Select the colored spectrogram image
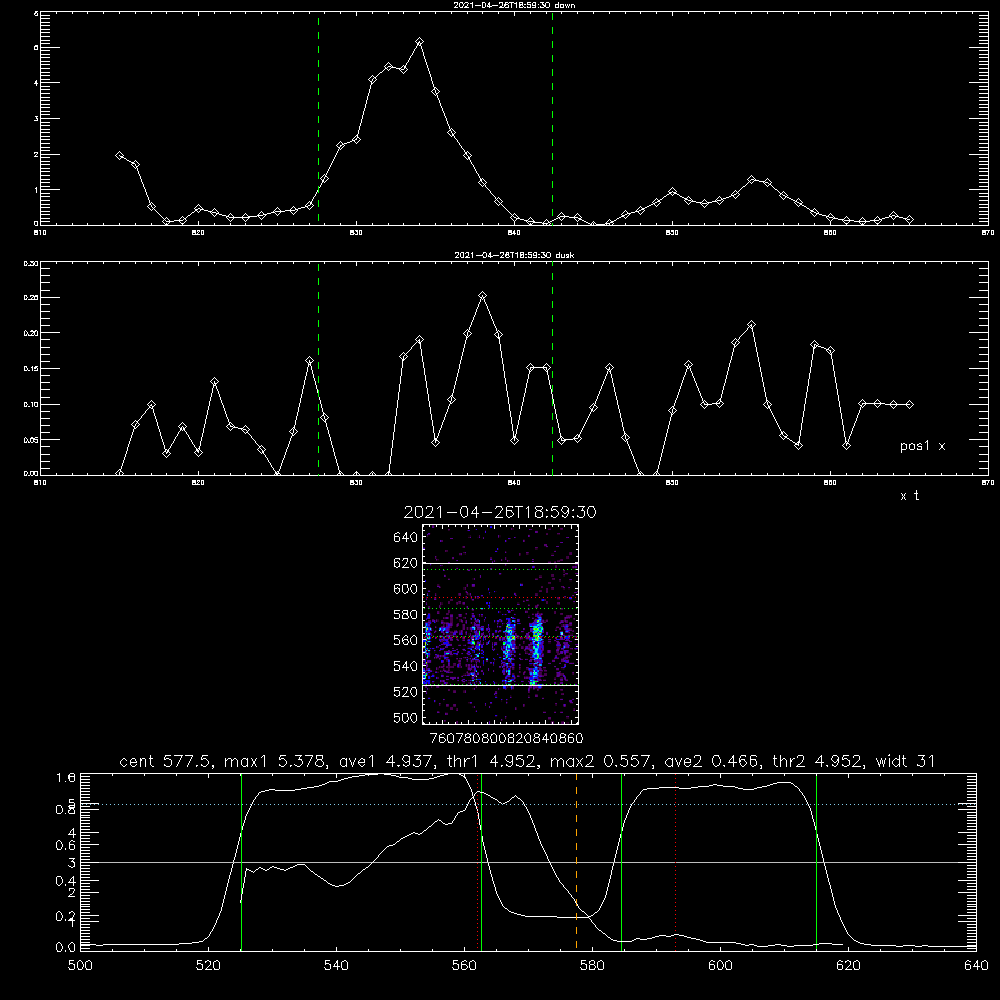The width and height of the screenshot is (1000, 1000). (501, 624)
